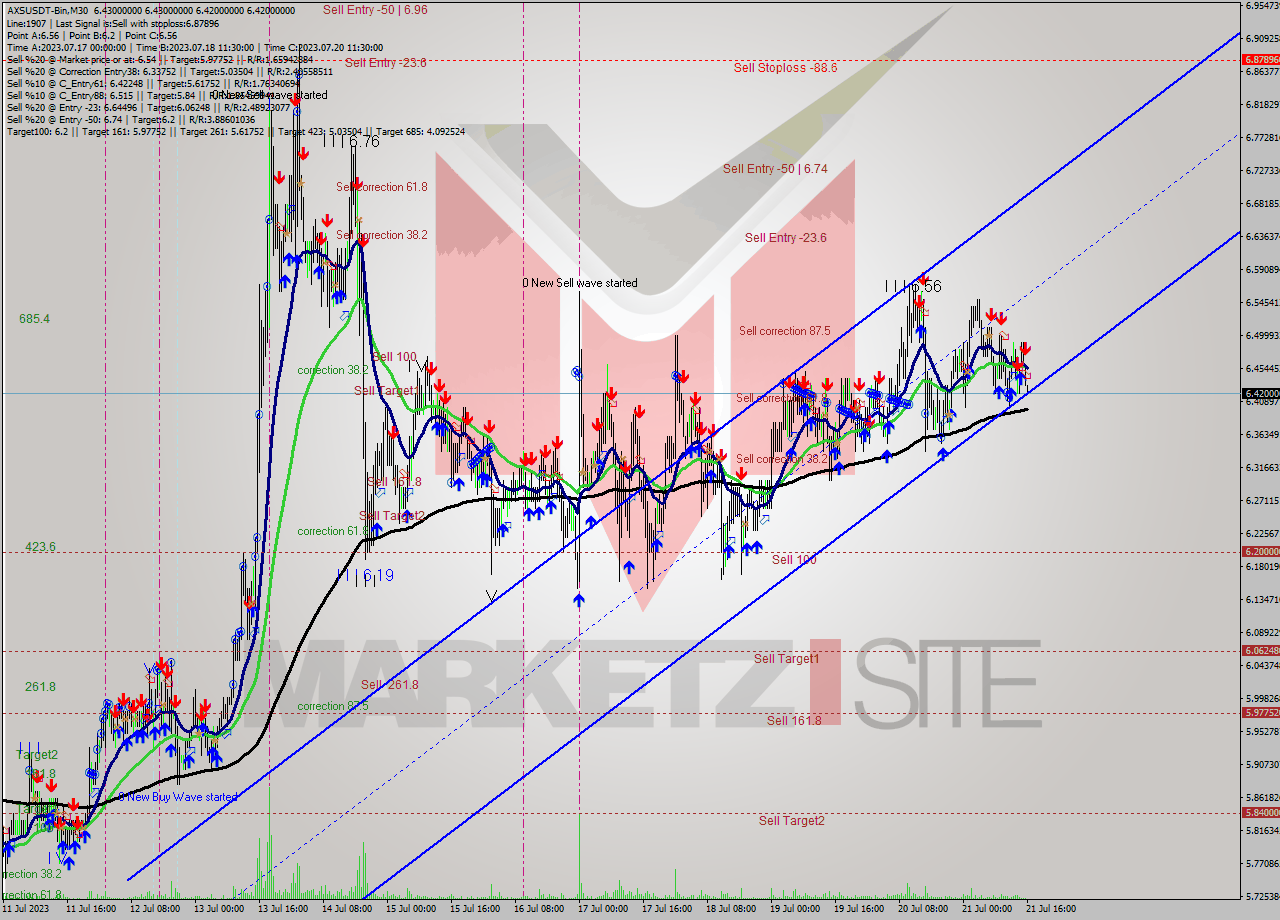1280x920 pixels.
Task: Click the '15 Jul 00:00' time label
Action: (x=413, y=909)
